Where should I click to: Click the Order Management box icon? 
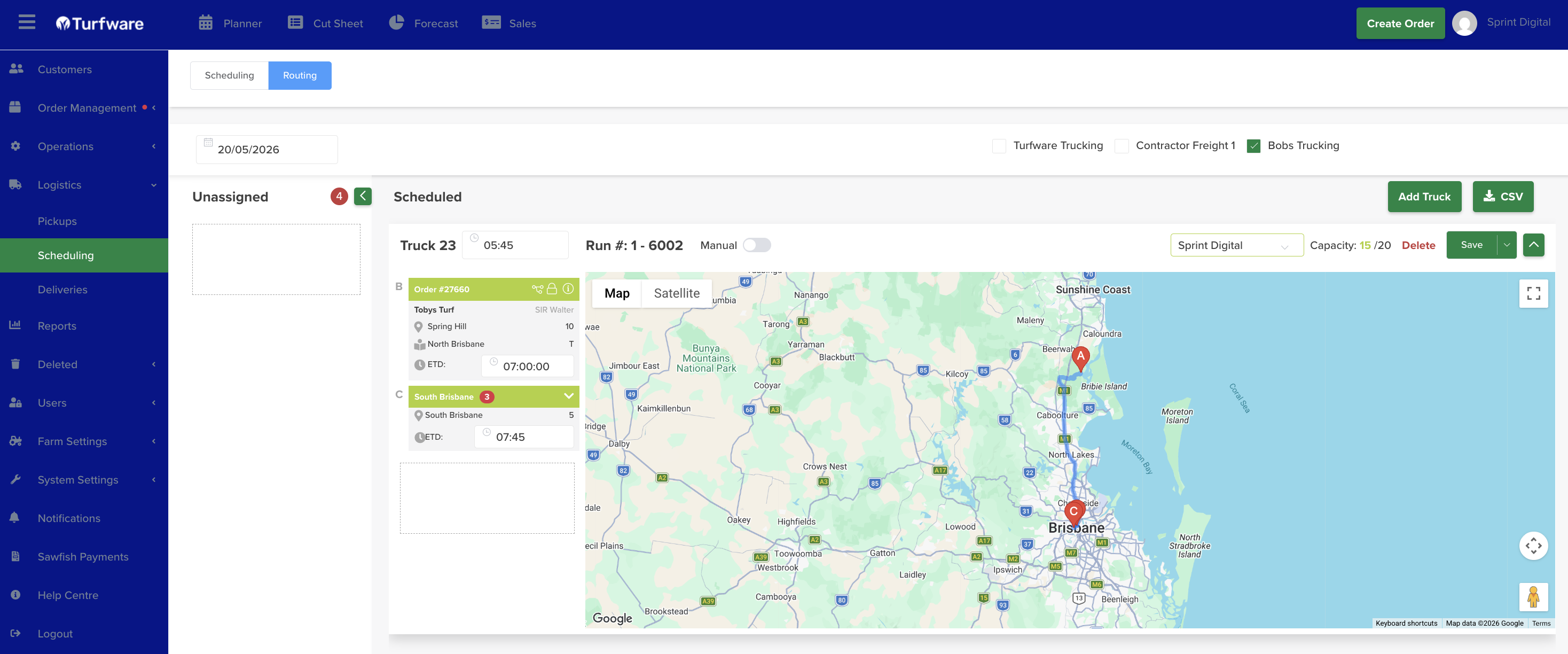click(15, 107)
